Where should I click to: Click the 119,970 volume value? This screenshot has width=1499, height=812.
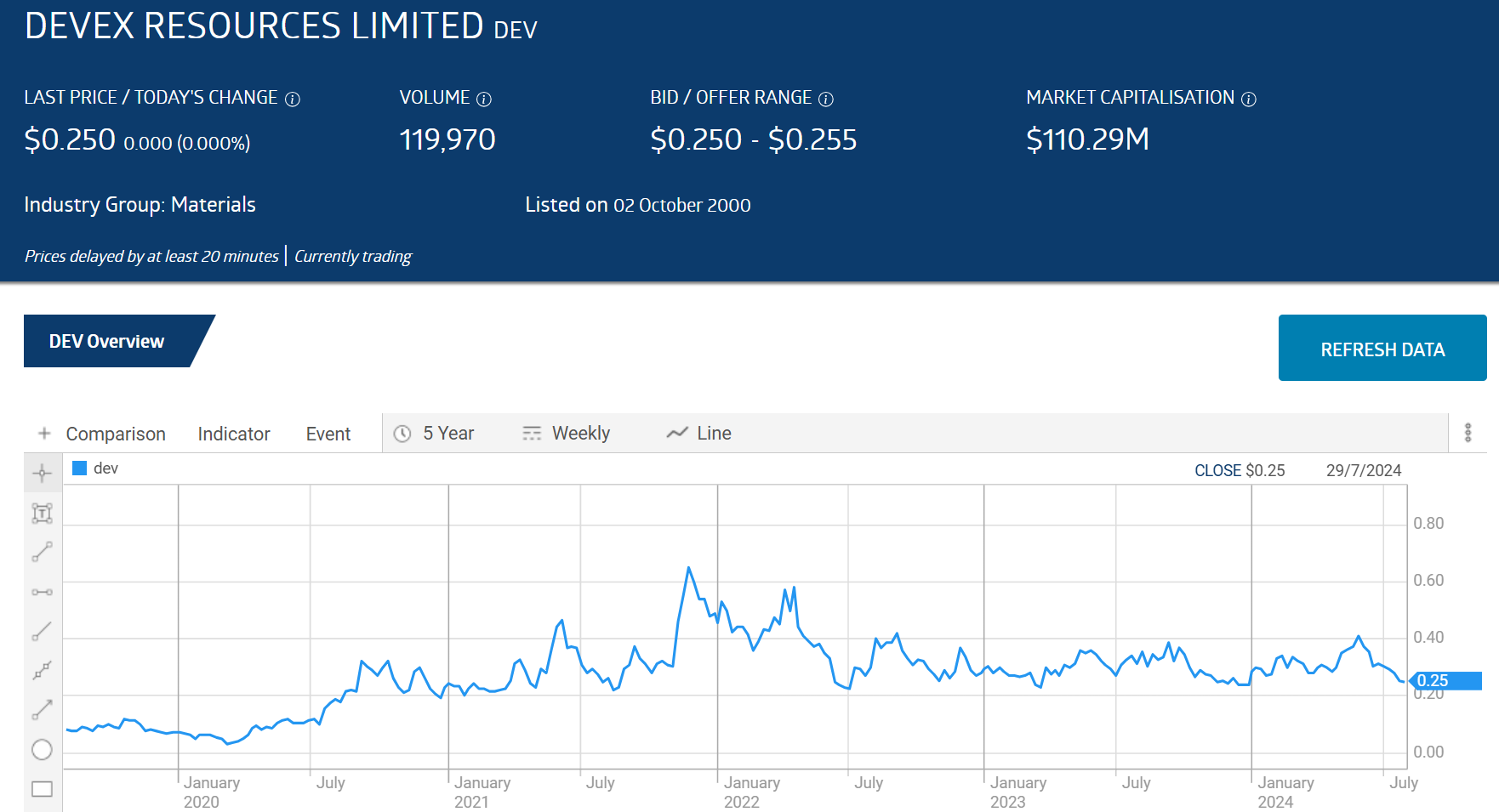click(447, 139)
